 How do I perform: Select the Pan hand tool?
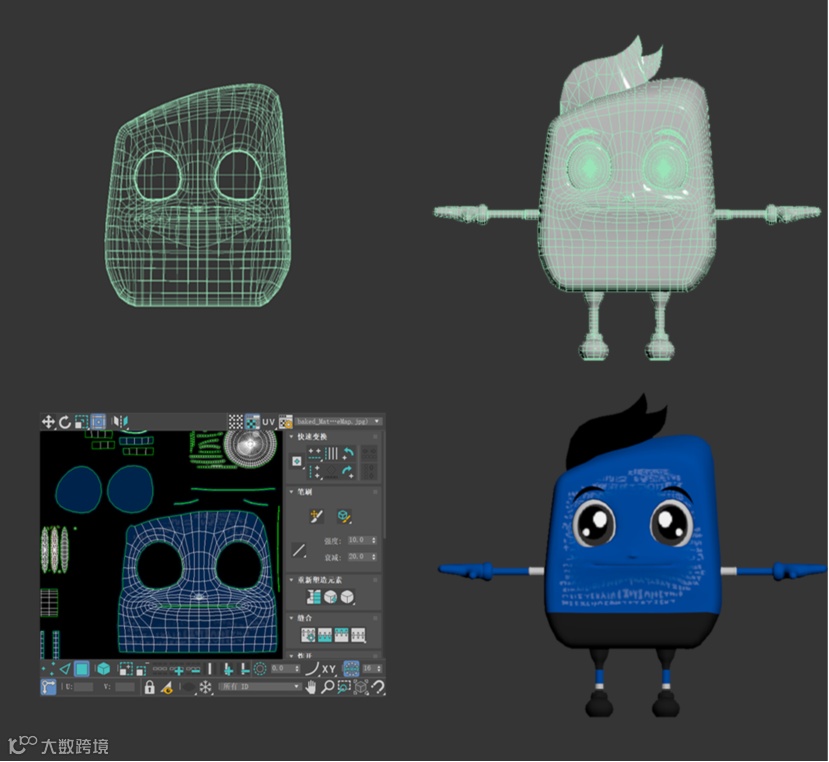click(x=311, y=687)
